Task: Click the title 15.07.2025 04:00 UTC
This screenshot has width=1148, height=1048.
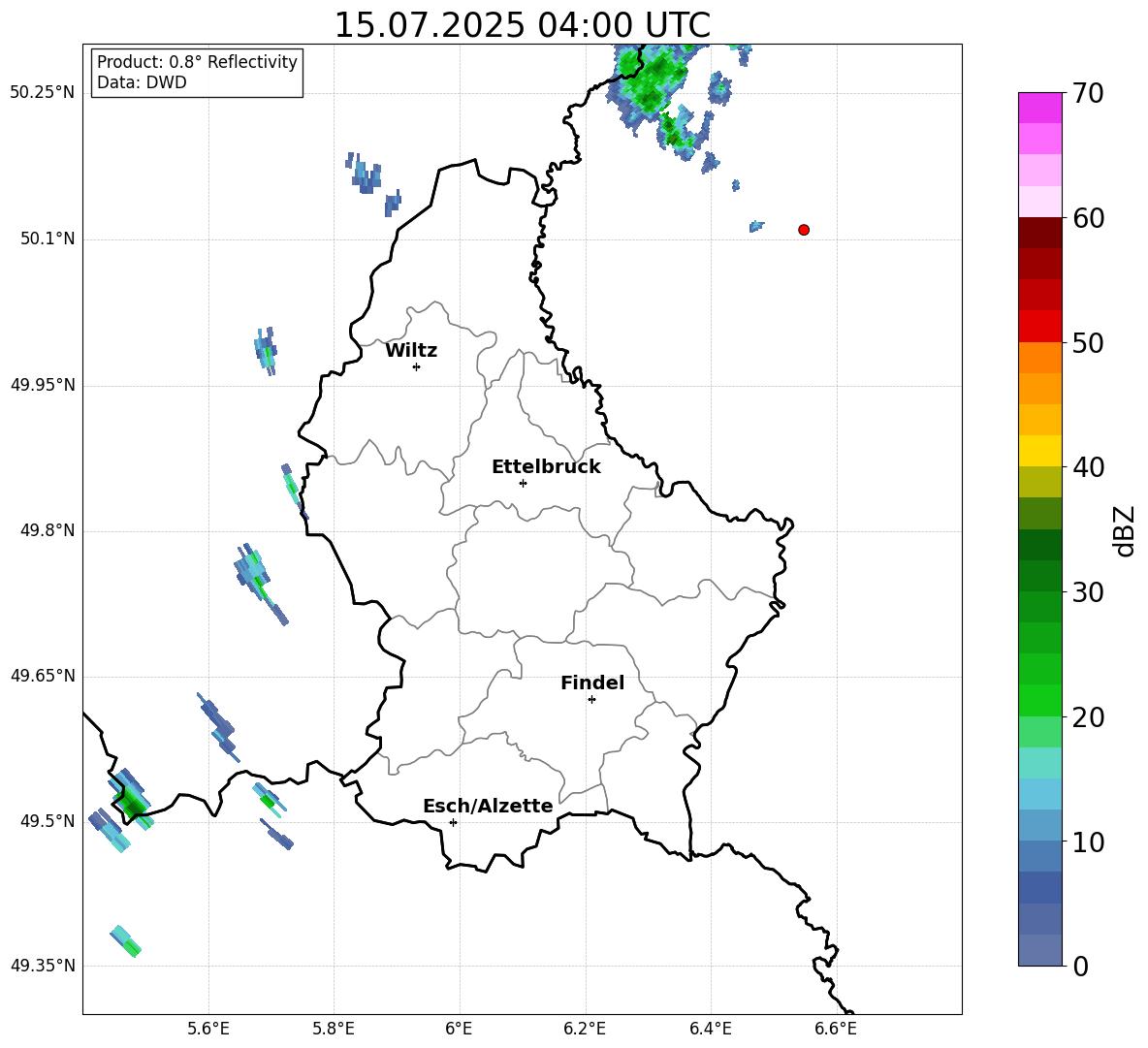Action: pyautogui.click(x=522, y=25)
